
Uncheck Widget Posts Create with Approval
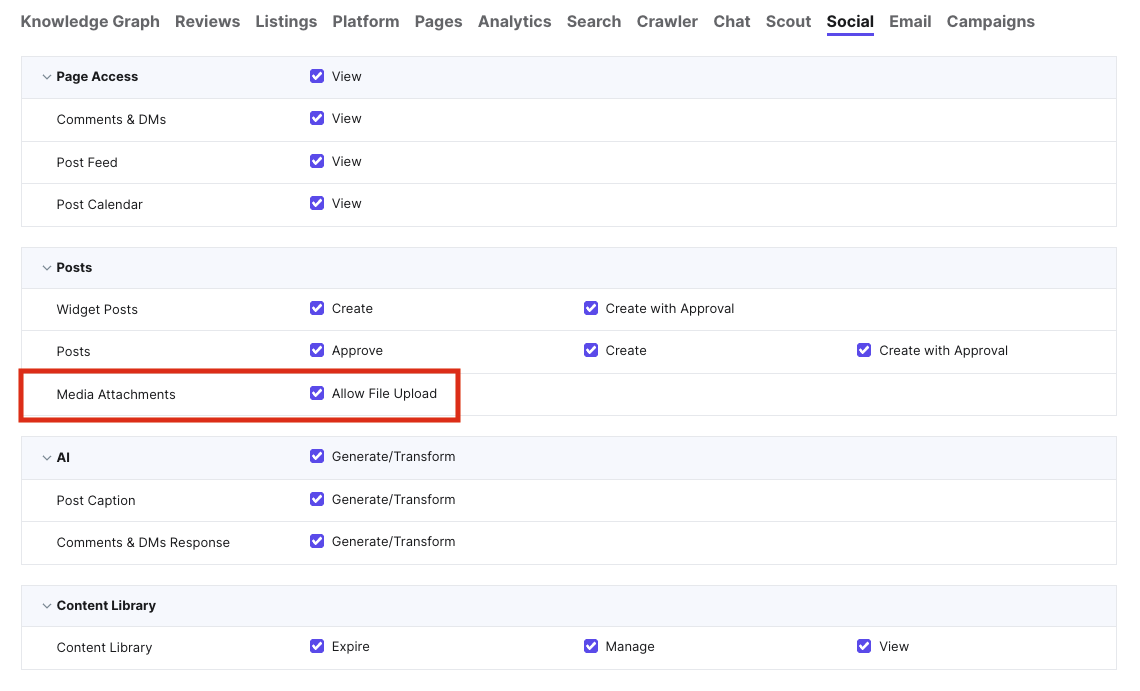pos(591,308)
